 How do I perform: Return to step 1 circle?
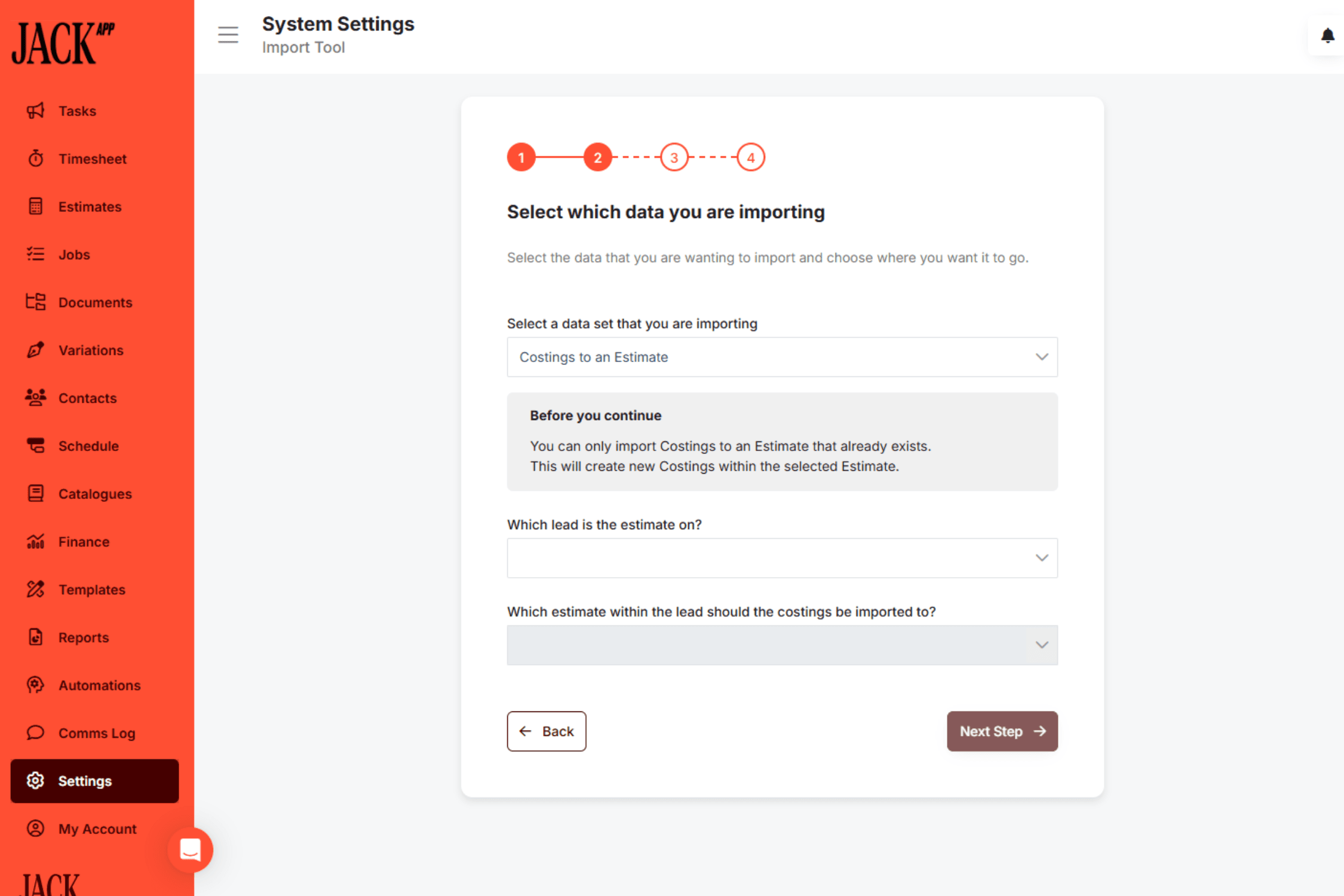pos(521,157)
